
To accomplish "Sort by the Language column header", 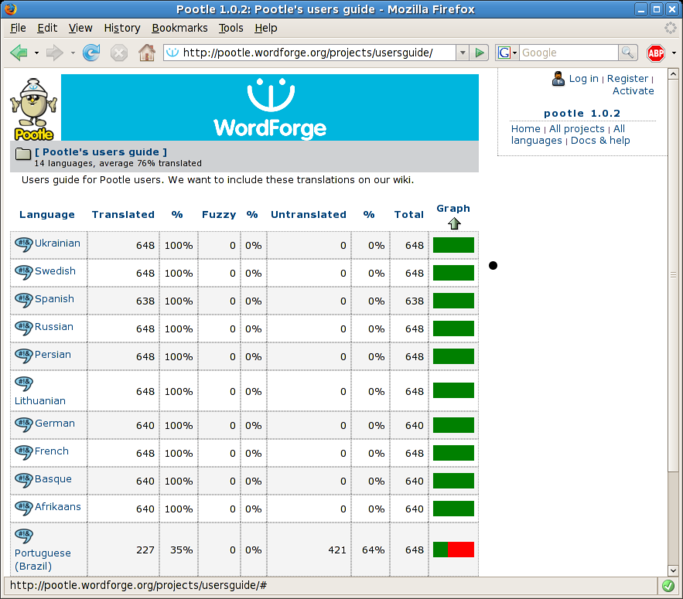I will coord(47,214).
